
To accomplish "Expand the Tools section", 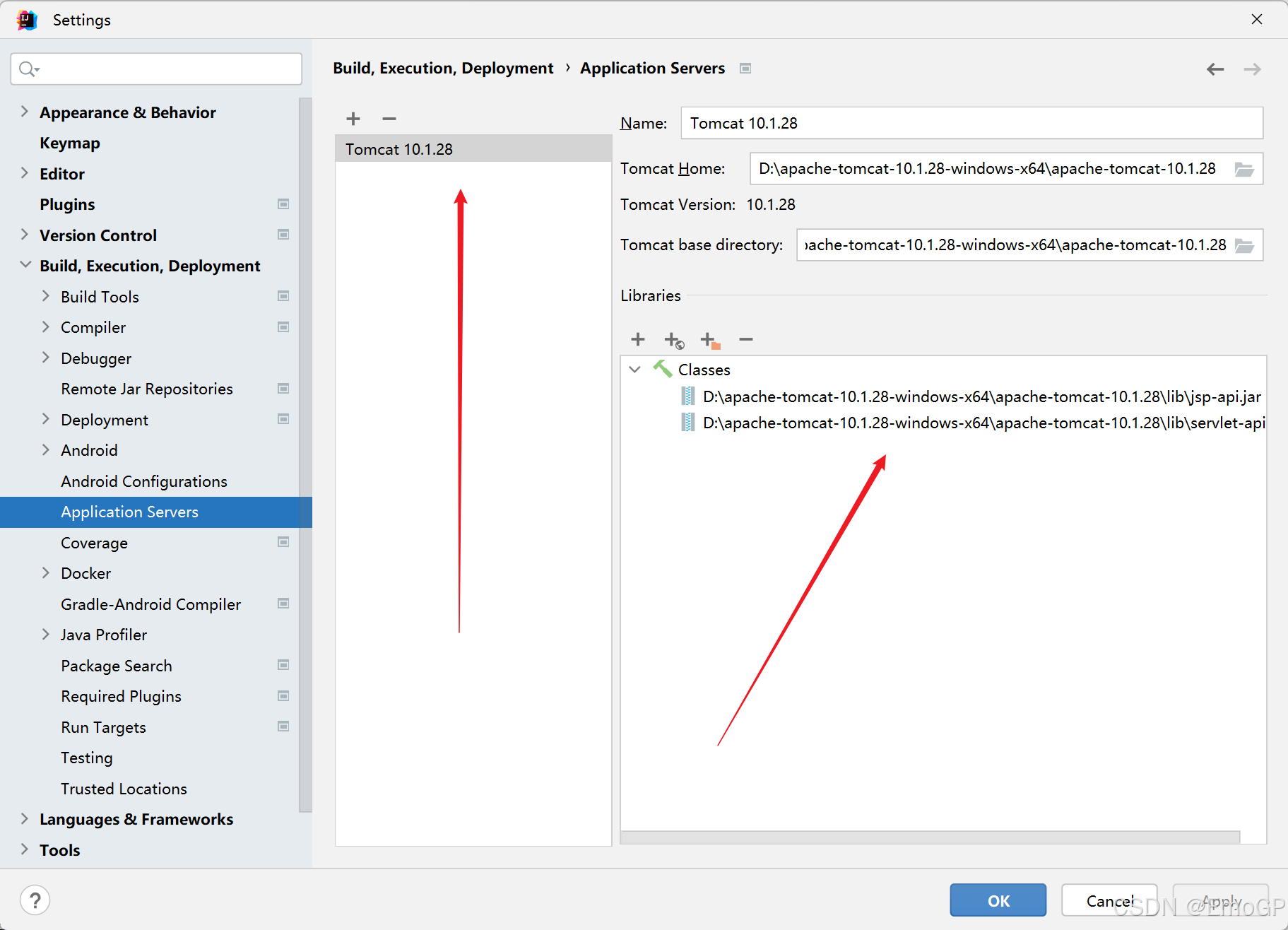I will 25,849.
